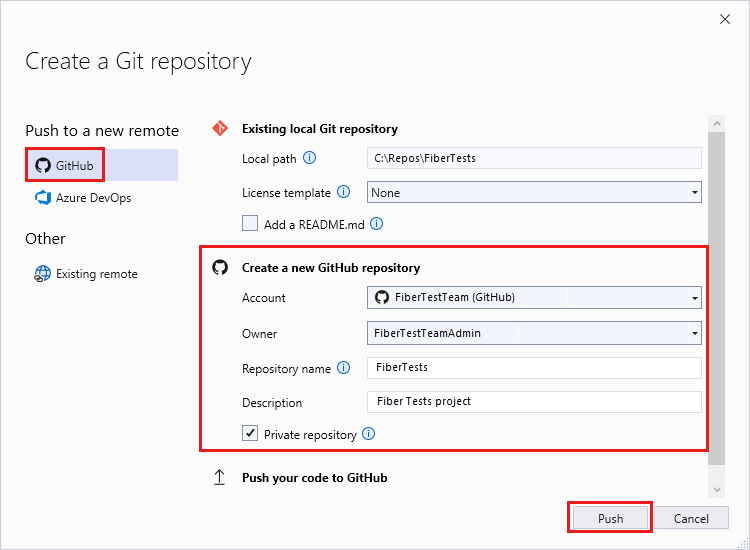The height and width of the screenshot is (550, 750).
Task: Click the License template info icon
Action: (x=343, y=192)
